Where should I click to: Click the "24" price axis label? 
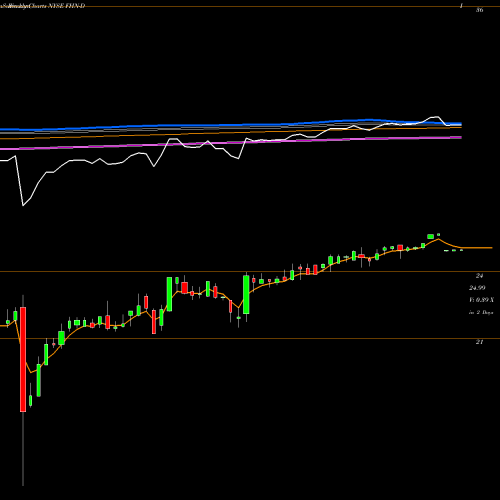(x=479, y=276)
